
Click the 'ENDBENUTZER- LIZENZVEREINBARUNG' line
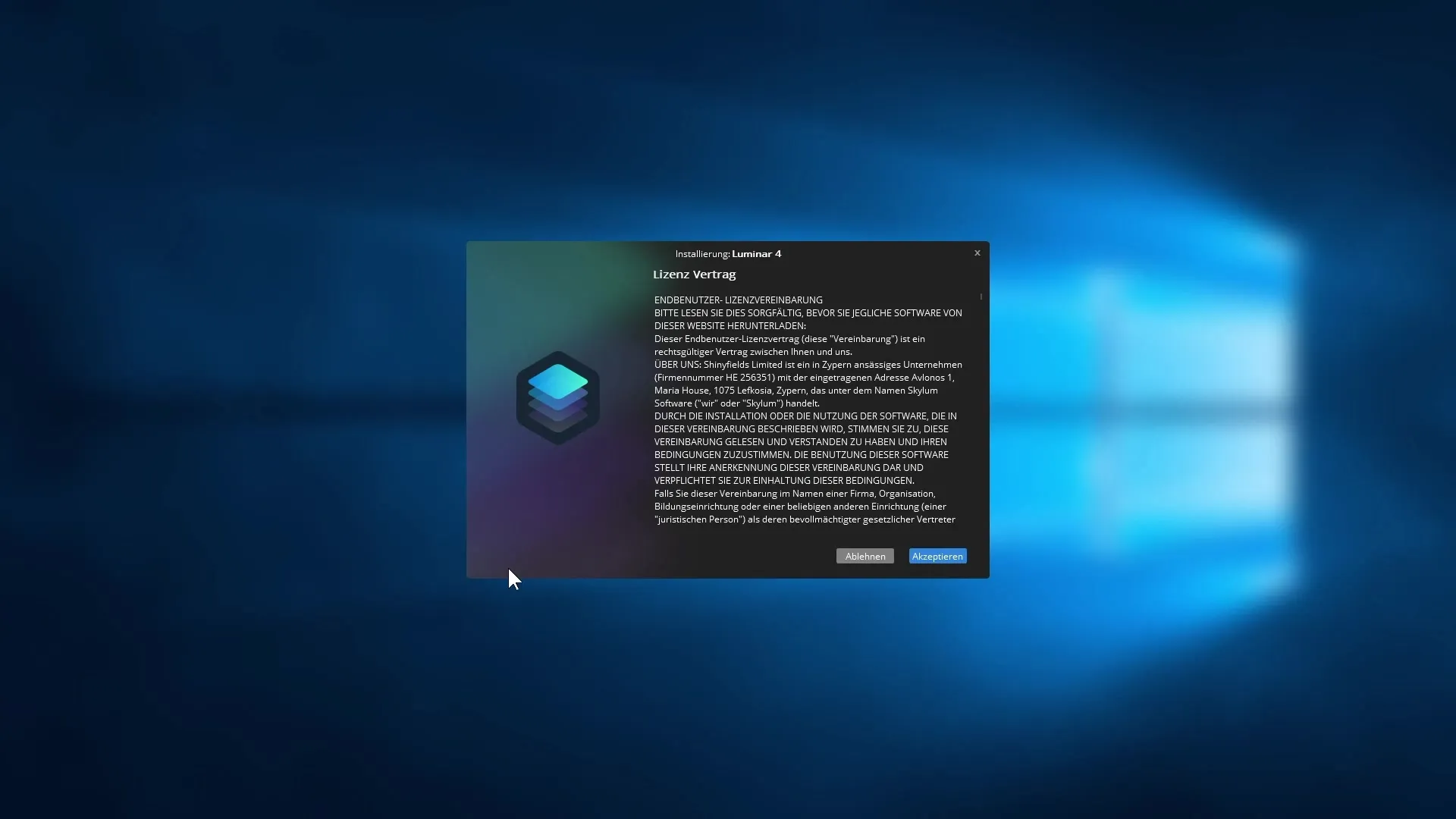tap(738, 300)
